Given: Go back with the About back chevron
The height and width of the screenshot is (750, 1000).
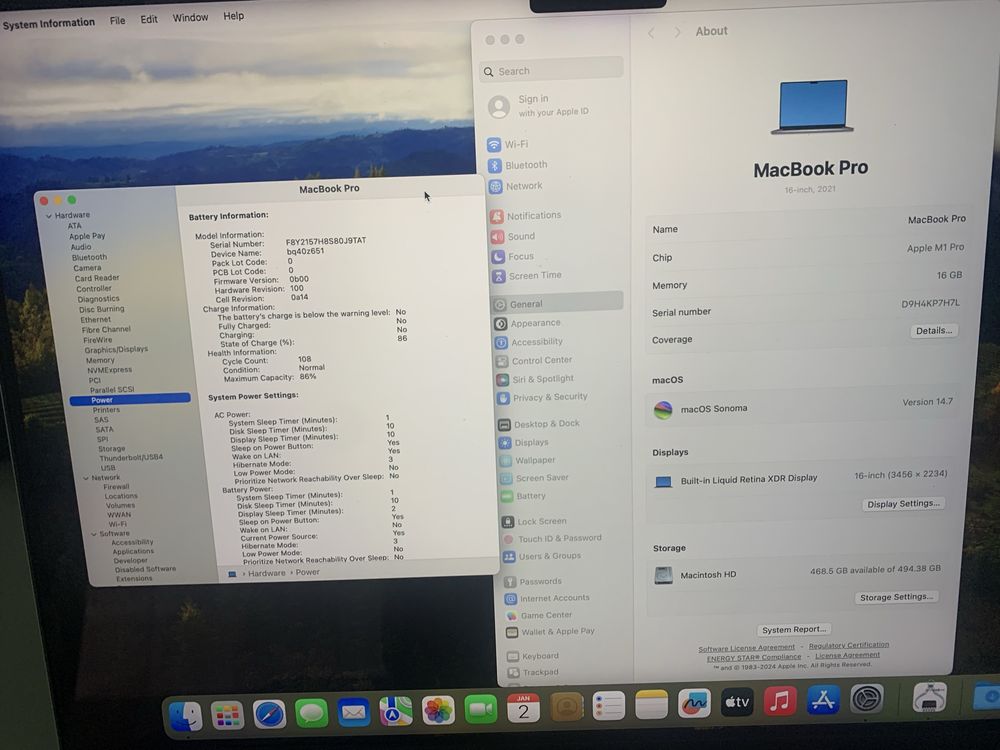Looking at the screenshot, I should 651,33.
